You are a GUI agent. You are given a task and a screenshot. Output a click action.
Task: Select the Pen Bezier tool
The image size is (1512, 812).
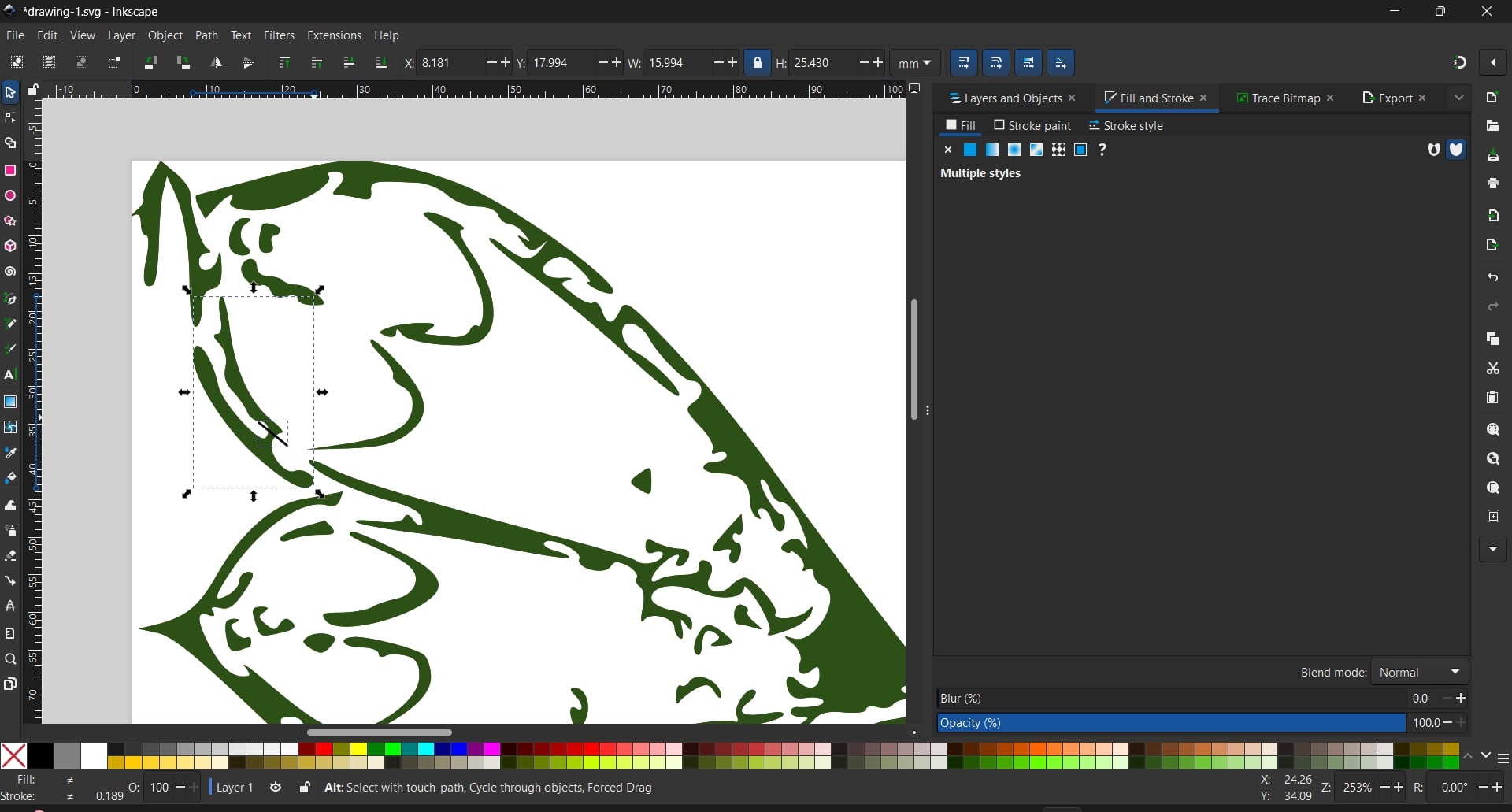pos(10,299)
